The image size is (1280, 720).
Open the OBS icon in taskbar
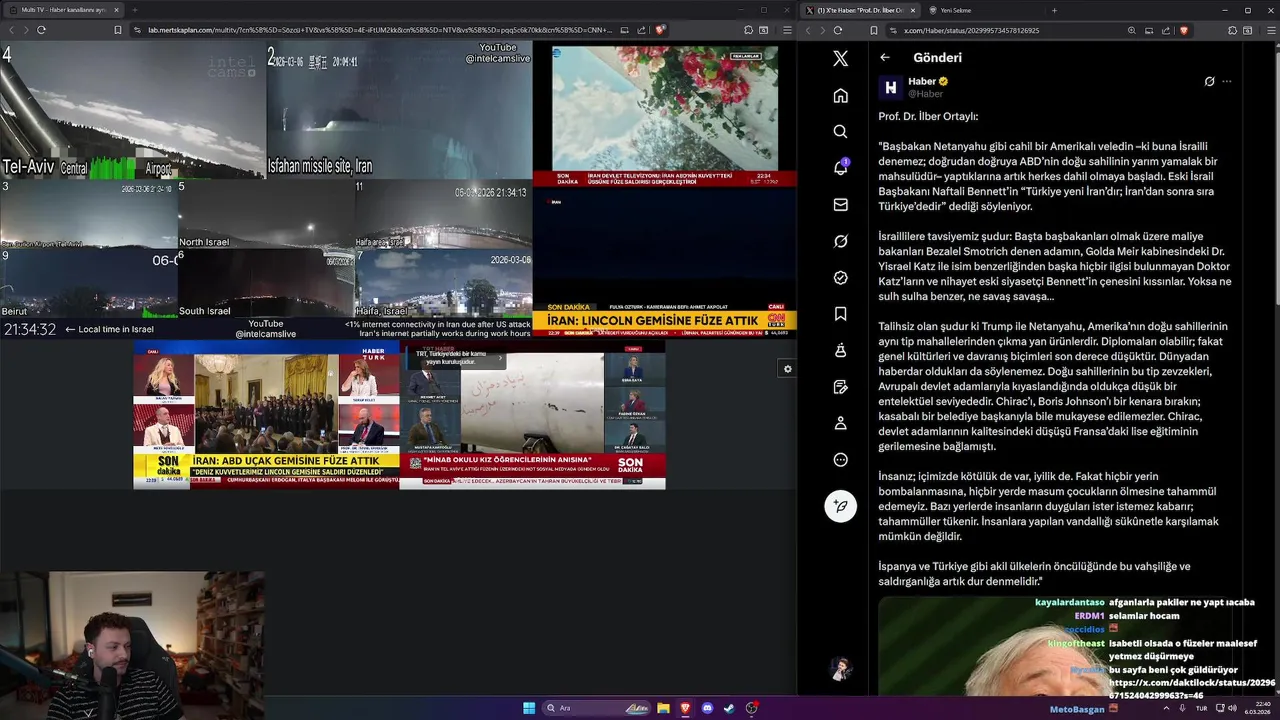tap(751, 708)
